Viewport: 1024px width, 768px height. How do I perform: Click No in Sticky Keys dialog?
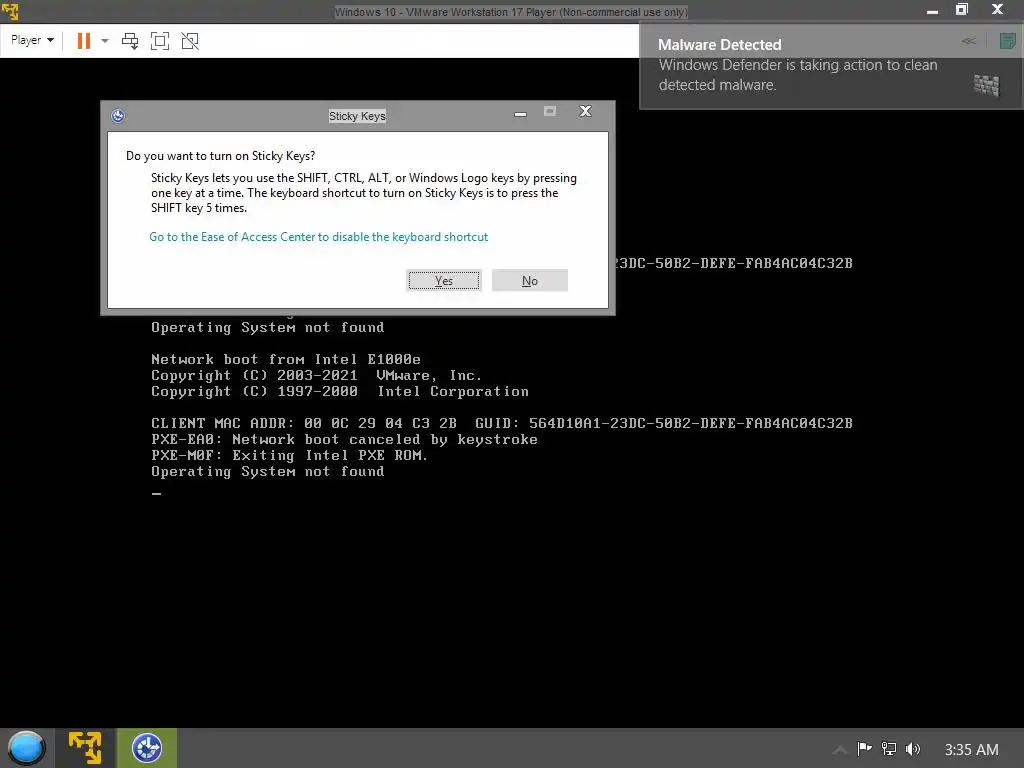tap(530, 280)
